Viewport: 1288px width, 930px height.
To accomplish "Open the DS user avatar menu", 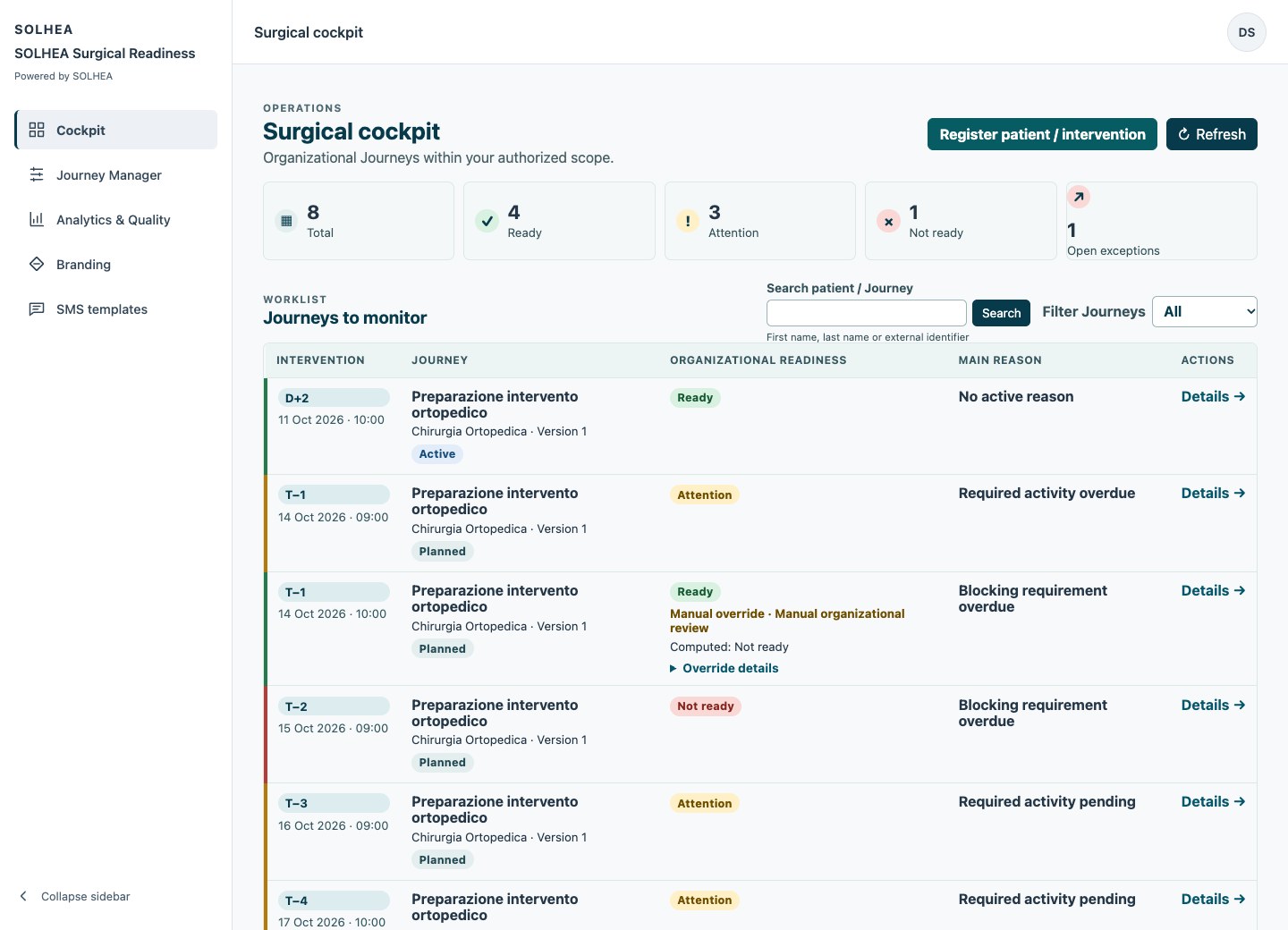I will pyautogui.click(x=1247, y=32).
